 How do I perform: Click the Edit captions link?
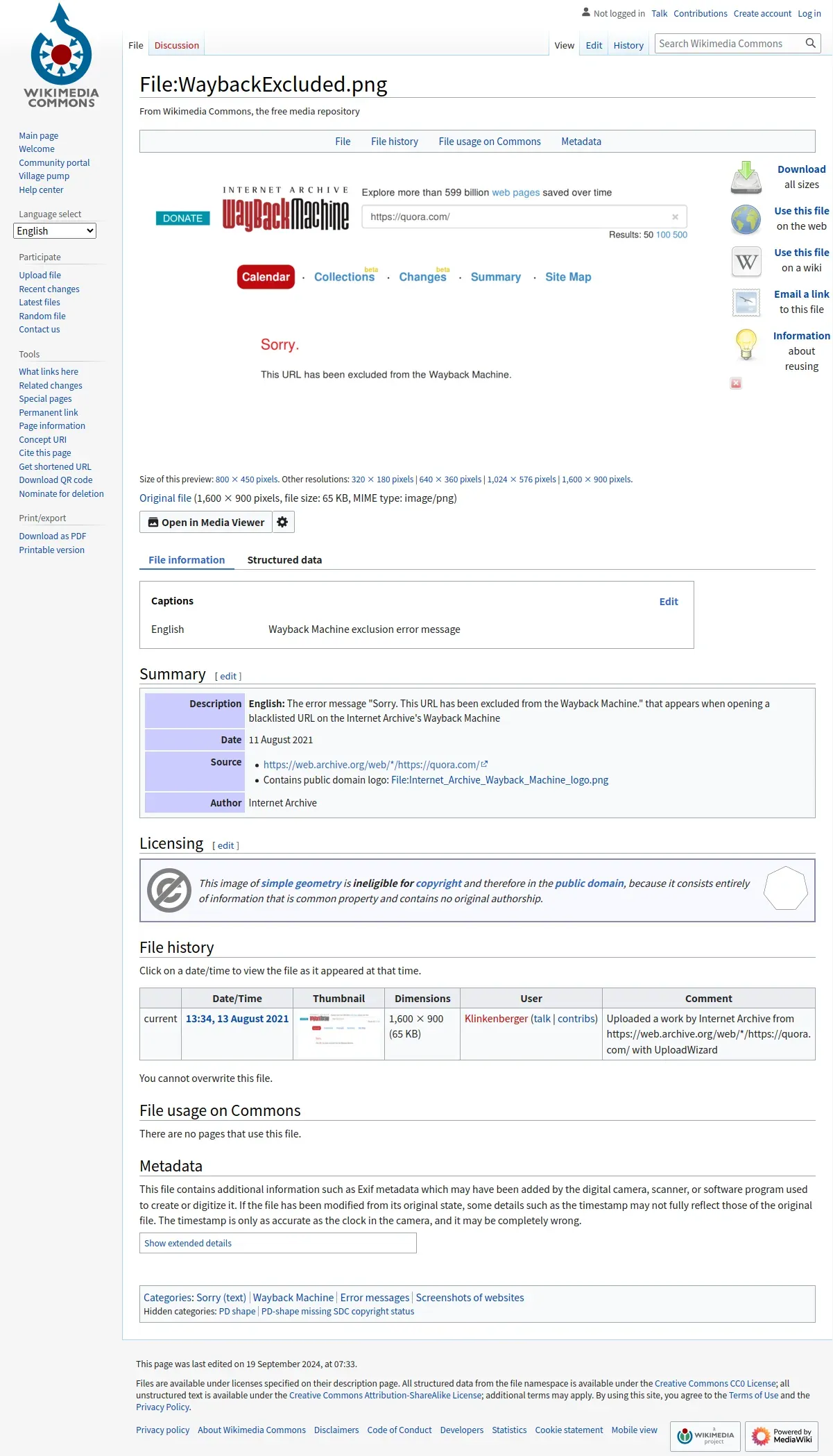[x=669, y=602]
